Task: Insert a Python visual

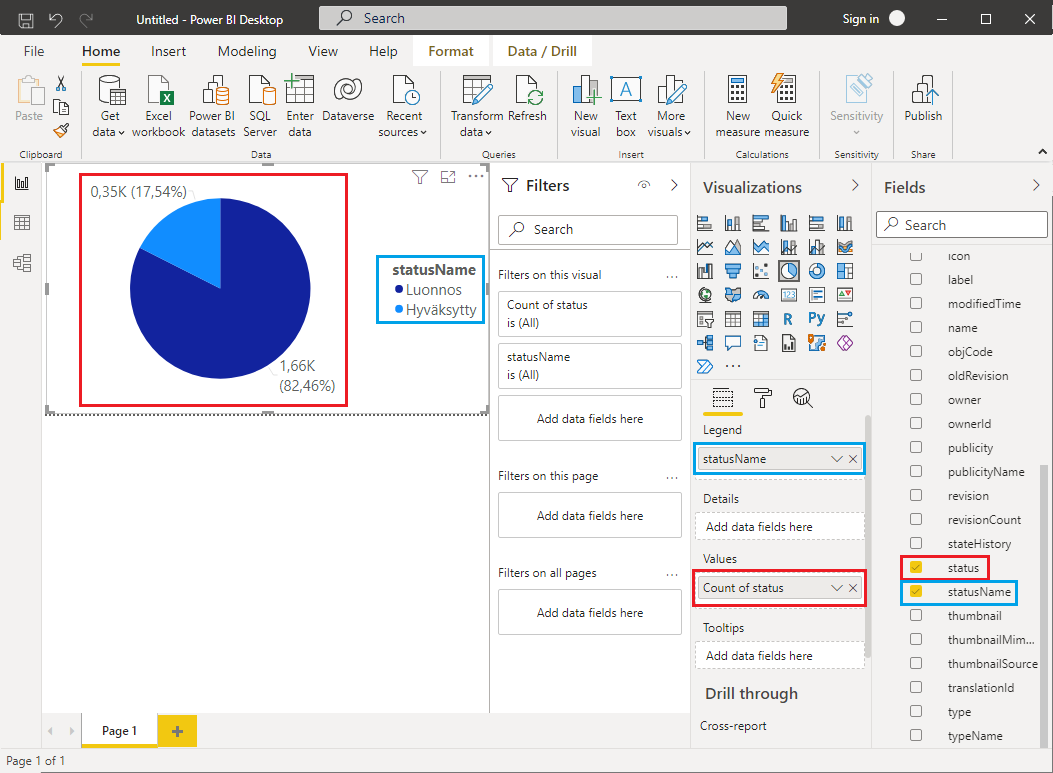Action: tap(815, 318)
